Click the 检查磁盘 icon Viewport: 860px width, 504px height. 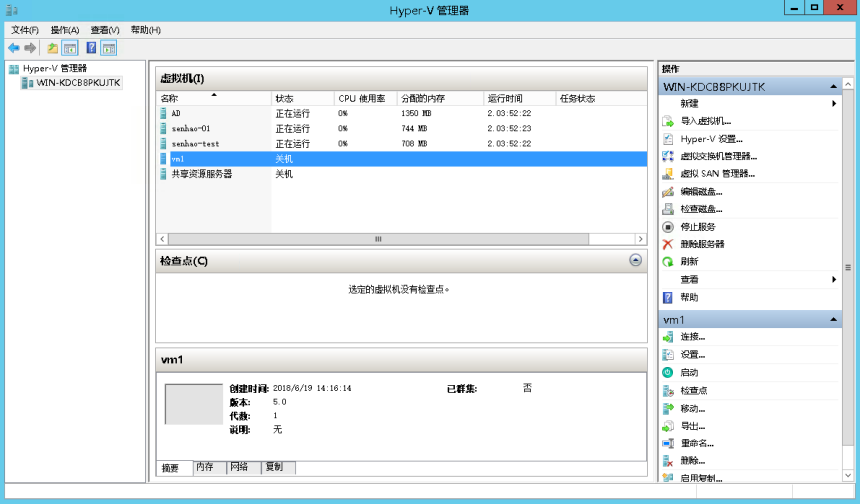[x=667, y=209]
